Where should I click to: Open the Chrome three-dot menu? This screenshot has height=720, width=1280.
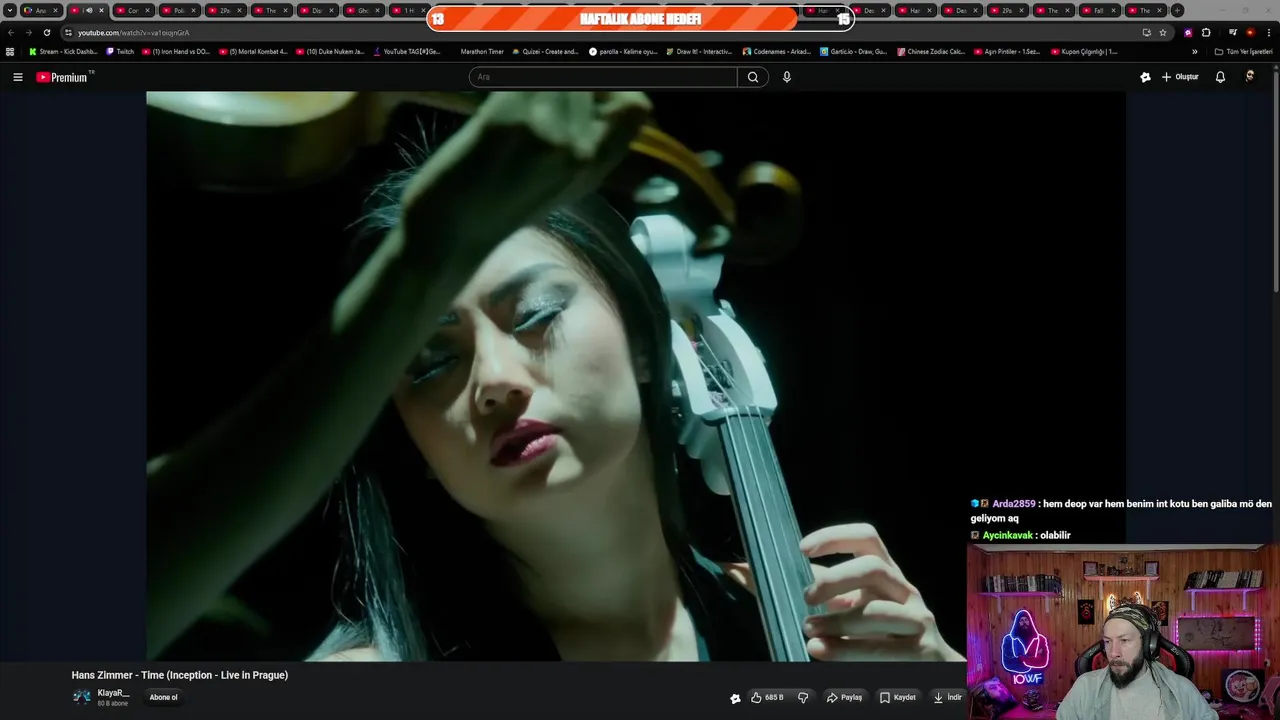[1269, 32]
